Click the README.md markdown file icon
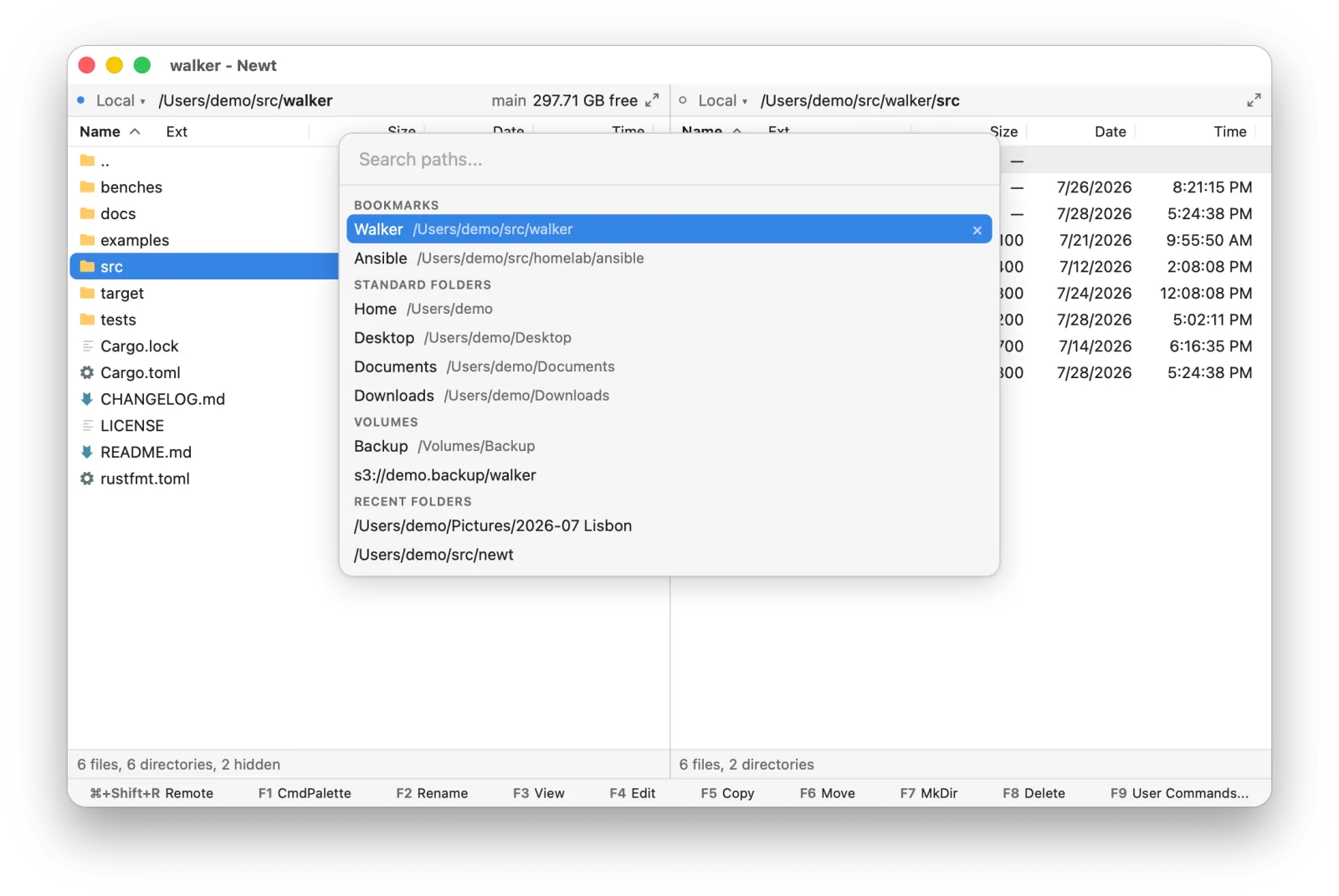The image size is (1339, 896). point(87,452)
